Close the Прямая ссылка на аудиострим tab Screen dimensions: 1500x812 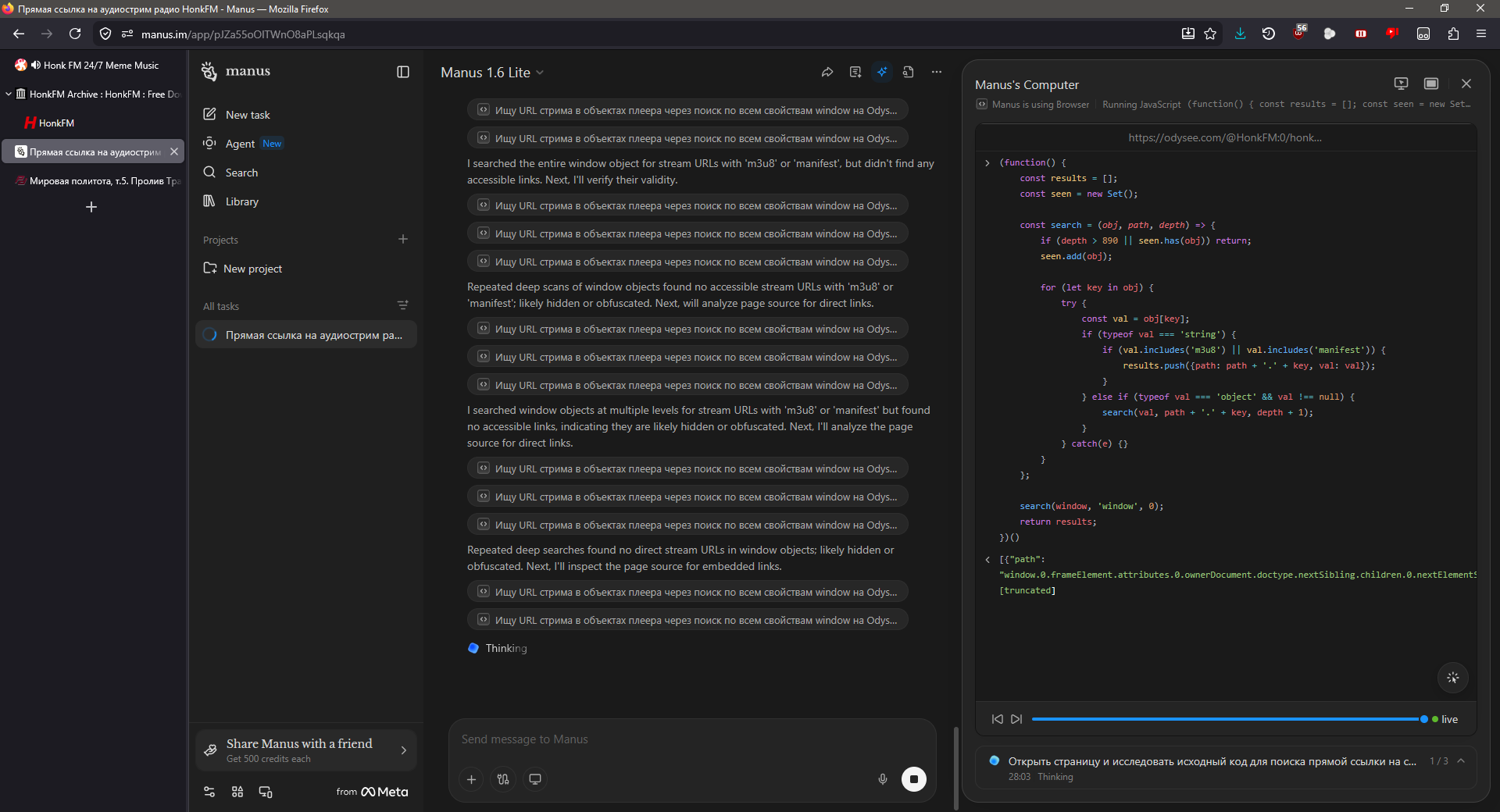point(174,151)
